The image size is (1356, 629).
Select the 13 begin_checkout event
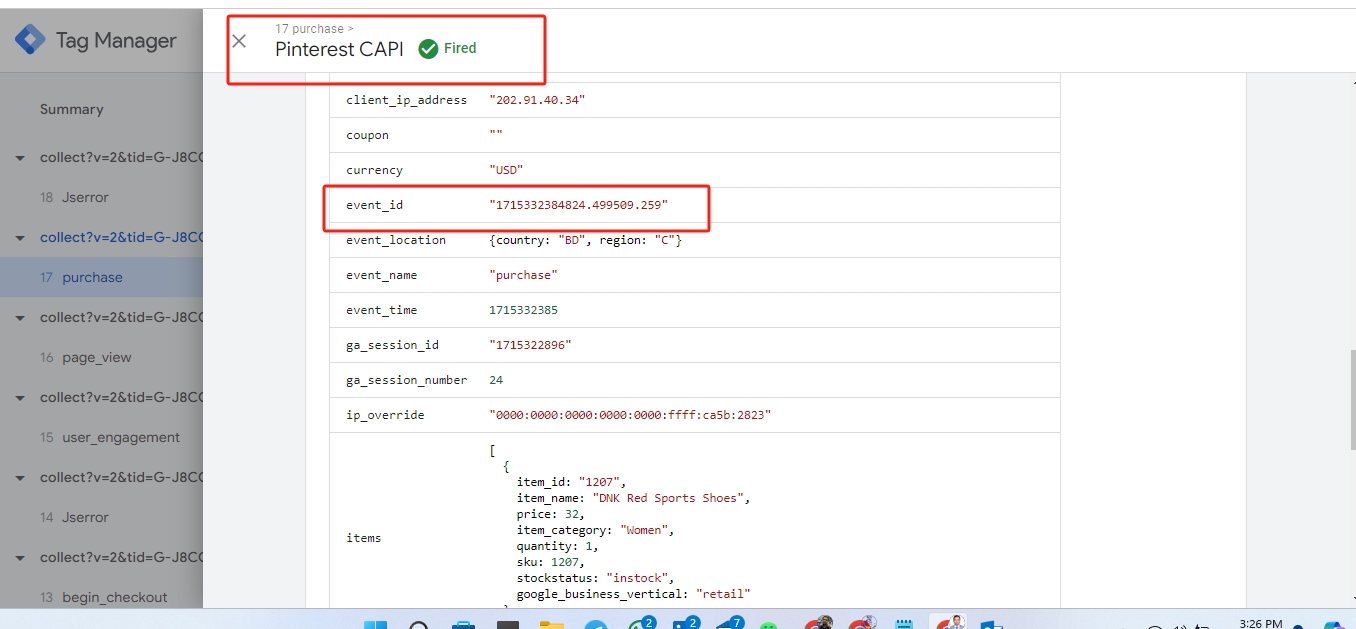pyautogui.click(x=101, y=597)
